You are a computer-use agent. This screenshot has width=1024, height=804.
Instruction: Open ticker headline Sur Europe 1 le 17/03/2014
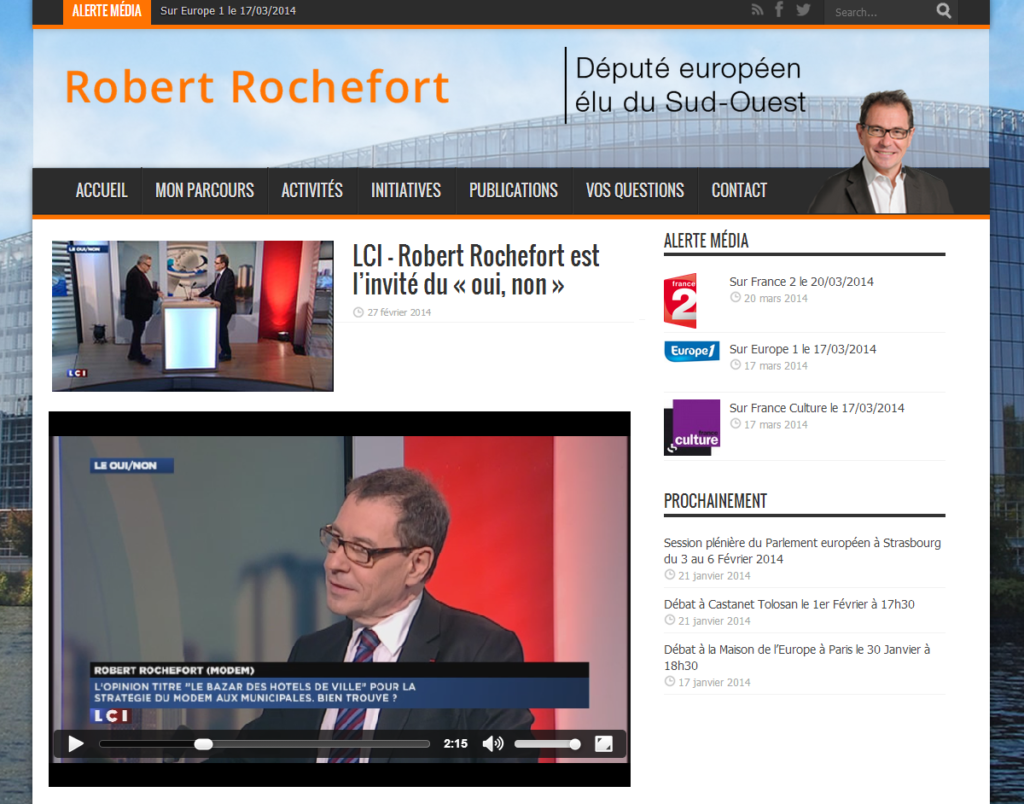tap(228, 11)
